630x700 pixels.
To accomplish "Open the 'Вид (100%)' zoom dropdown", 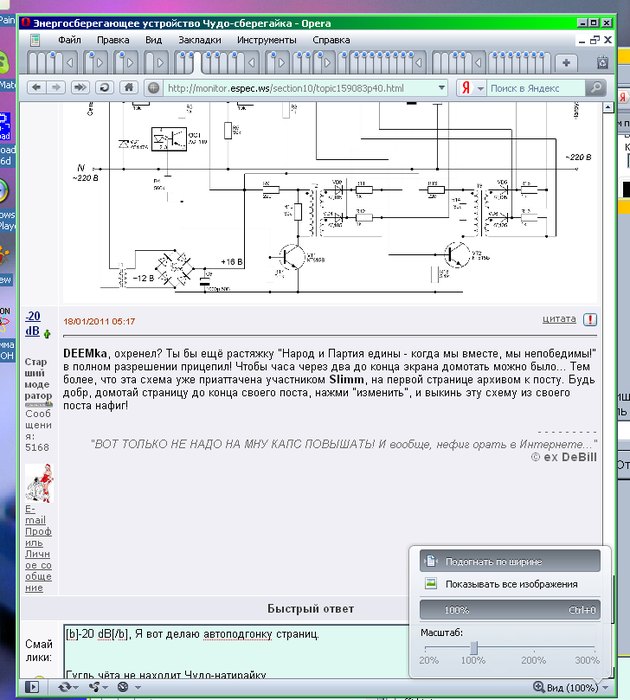I will [x=569, y=687].
